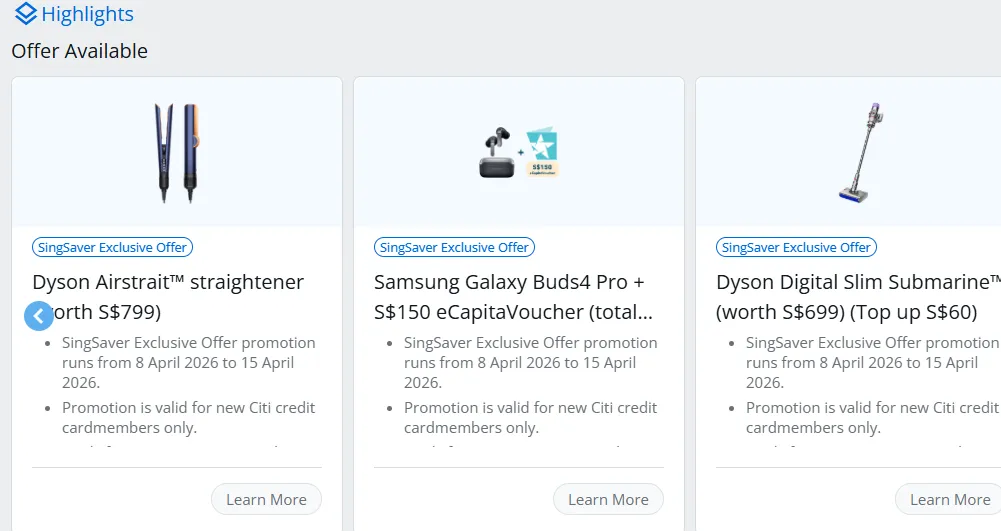Click new Citi cardmembers note in Samsung card
The image size is (1001, 531).
pos(530,417)
